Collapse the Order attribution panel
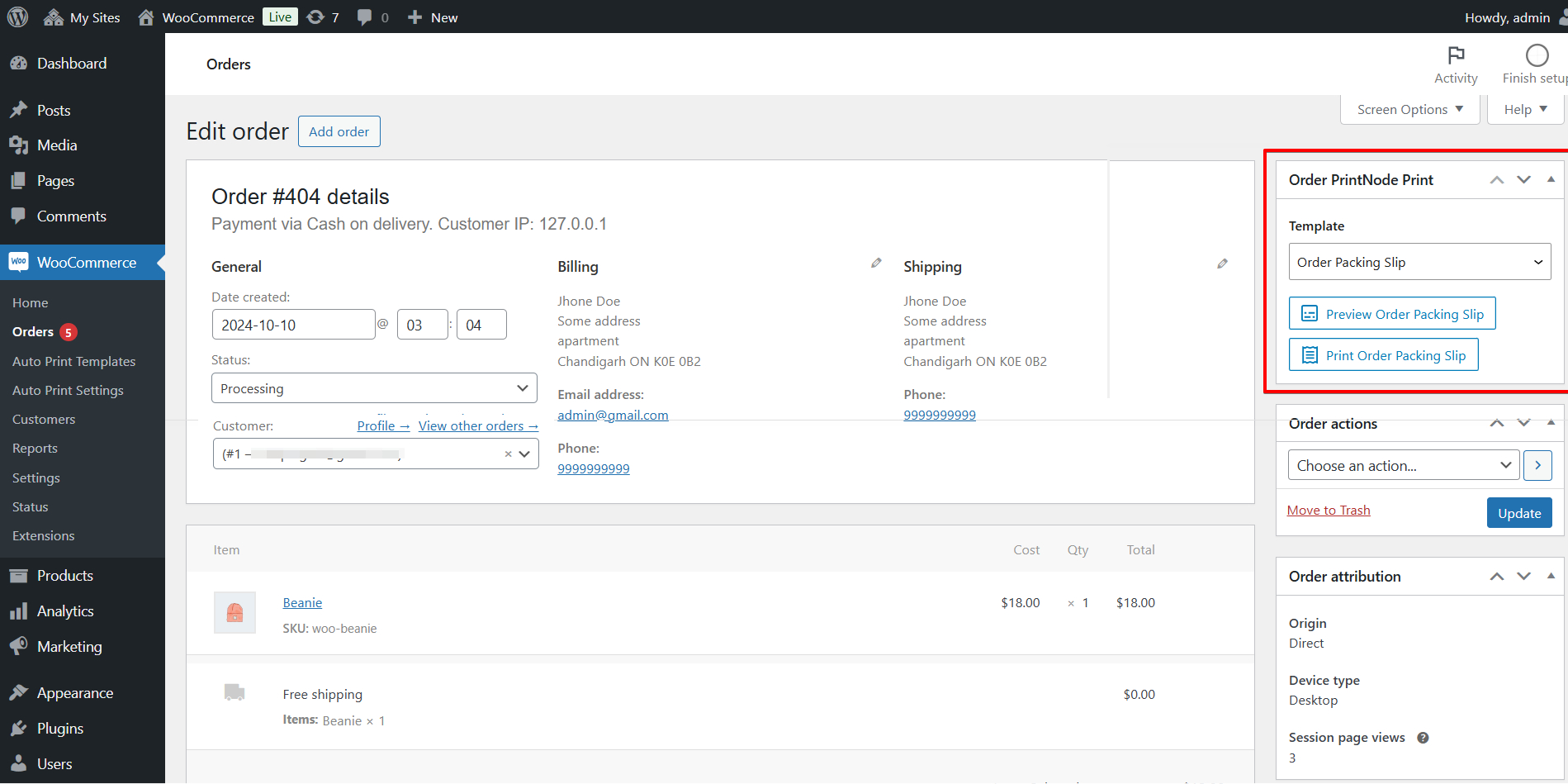Image resolution: width=1568 pixels, height=784 pixels. tap(1551, 576)
